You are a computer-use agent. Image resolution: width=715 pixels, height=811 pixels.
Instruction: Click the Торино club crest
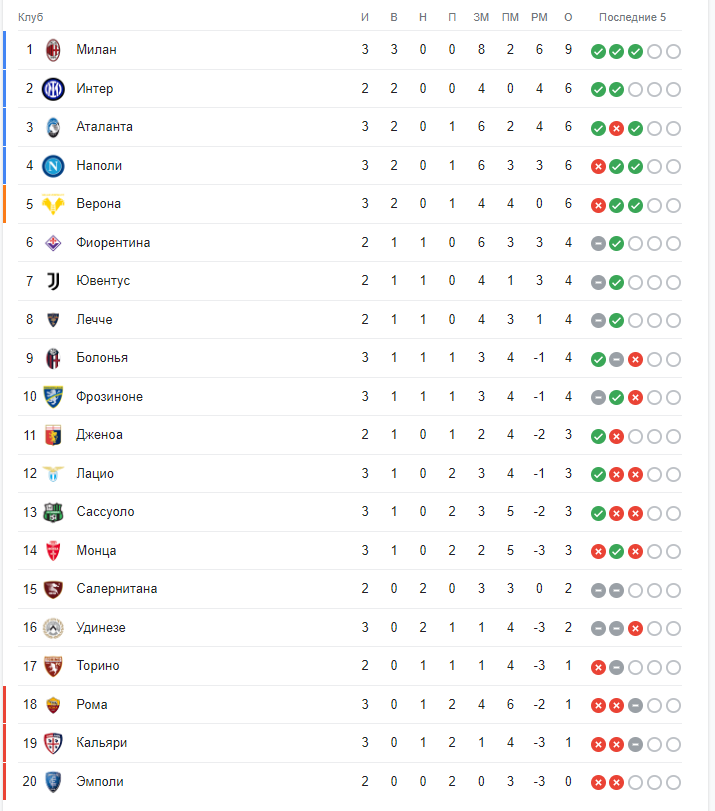53,666
